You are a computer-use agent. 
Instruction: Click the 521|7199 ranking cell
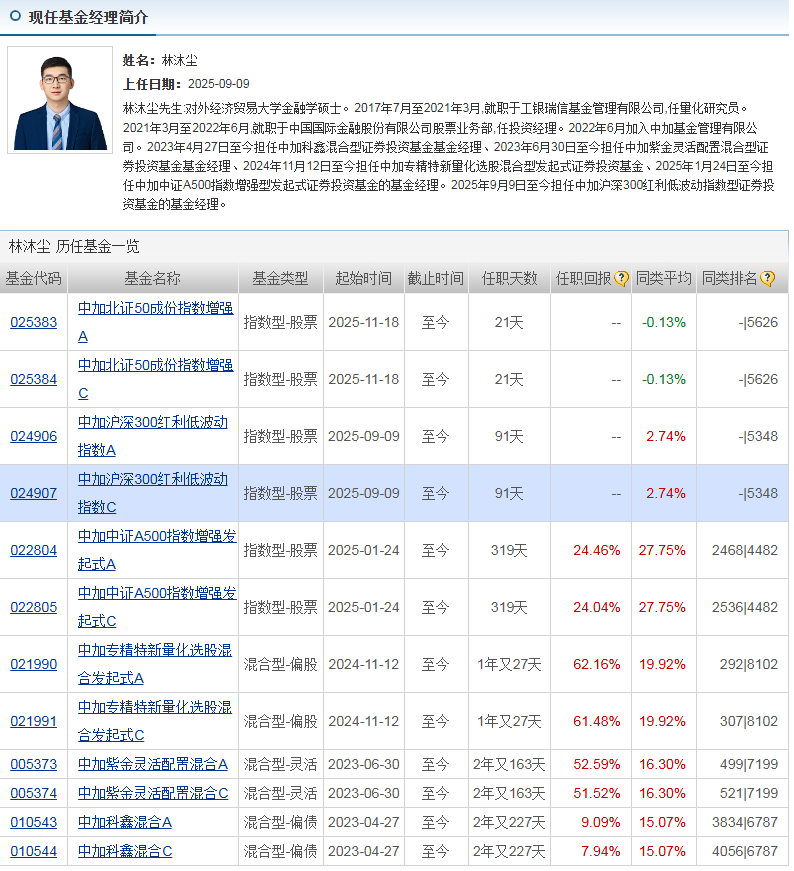click(x=748, y=793)
